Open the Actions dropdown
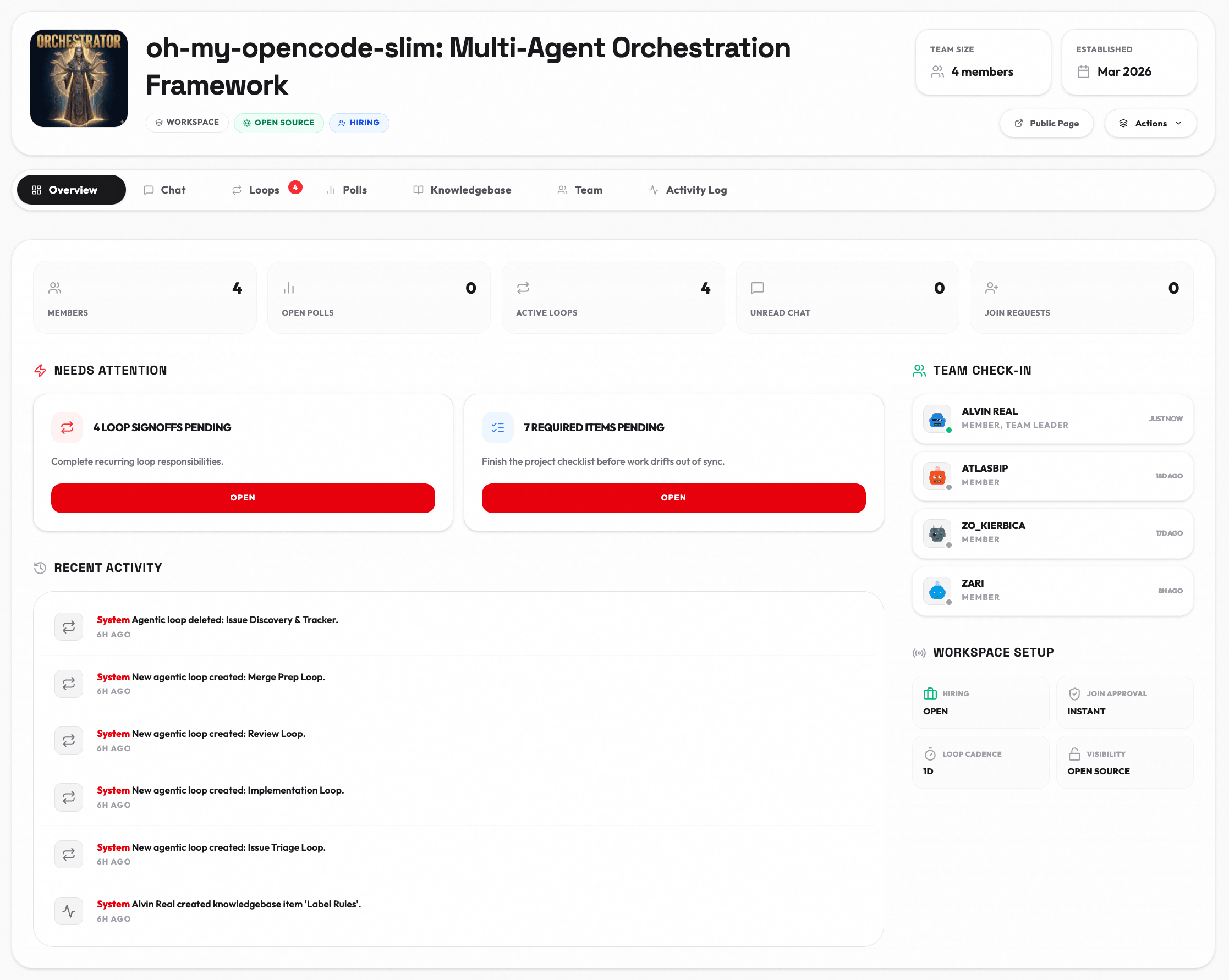 point(1150,123)
